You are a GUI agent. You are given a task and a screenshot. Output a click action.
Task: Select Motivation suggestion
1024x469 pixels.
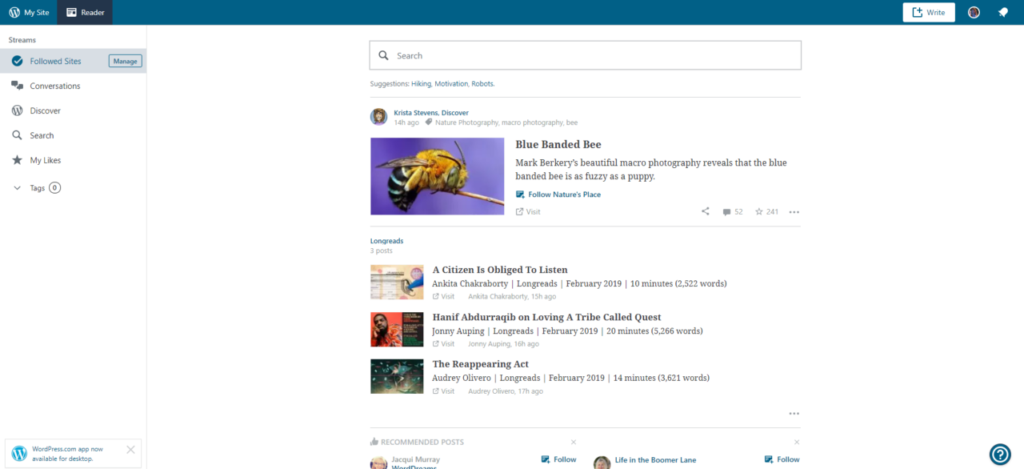(451, 84)
